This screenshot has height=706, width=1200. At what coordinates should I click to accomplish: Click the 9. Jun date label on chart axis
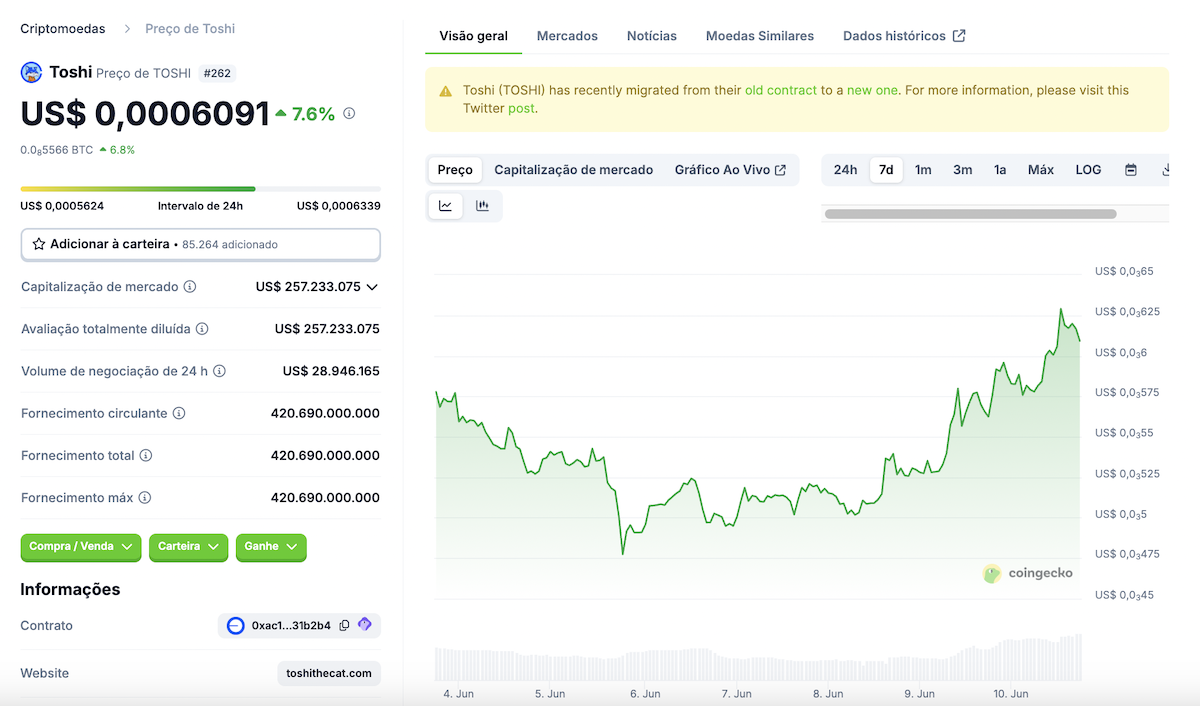click(x=919, y=693)
